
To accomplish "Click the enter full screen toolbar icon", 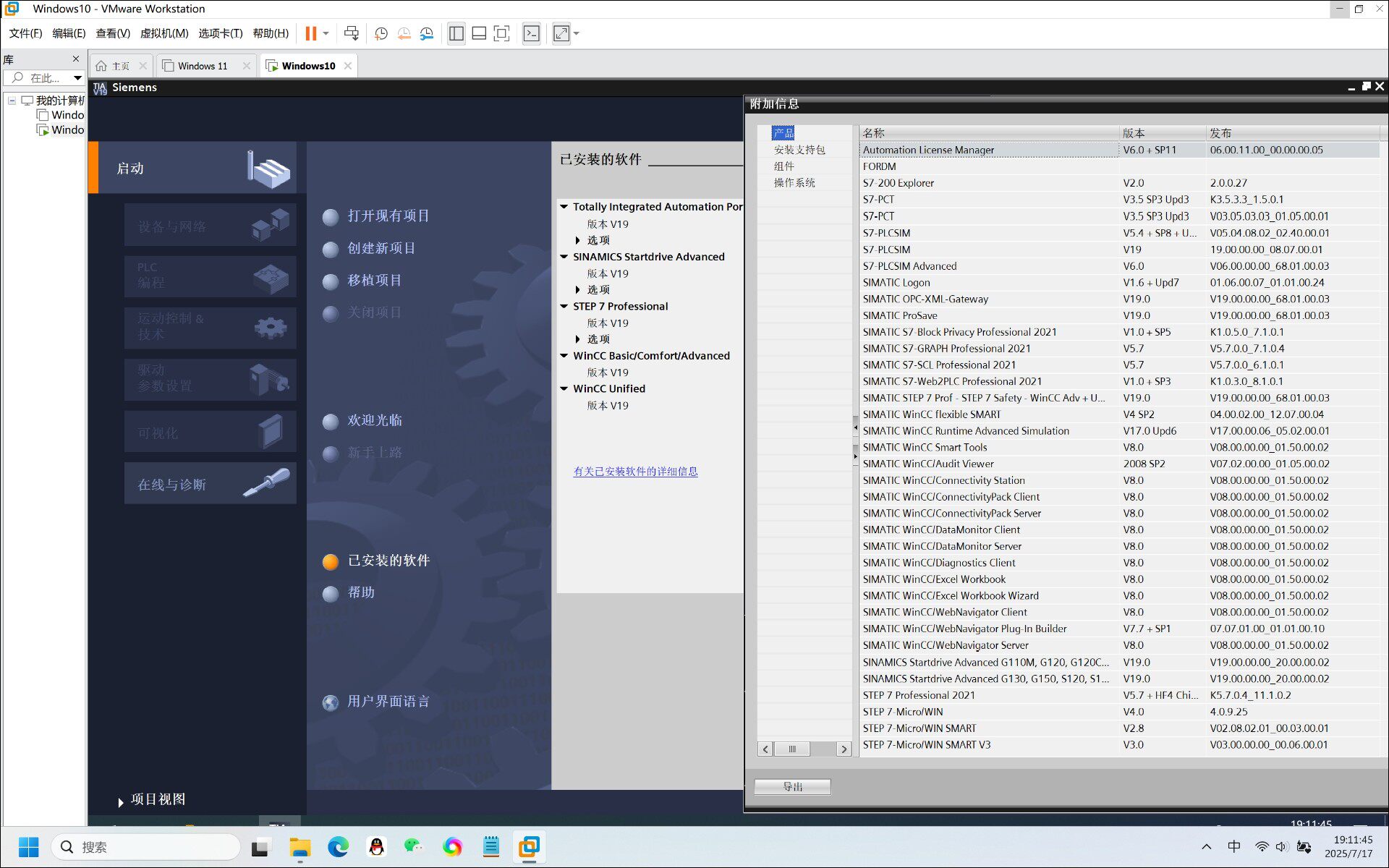I will coord(501,33).
